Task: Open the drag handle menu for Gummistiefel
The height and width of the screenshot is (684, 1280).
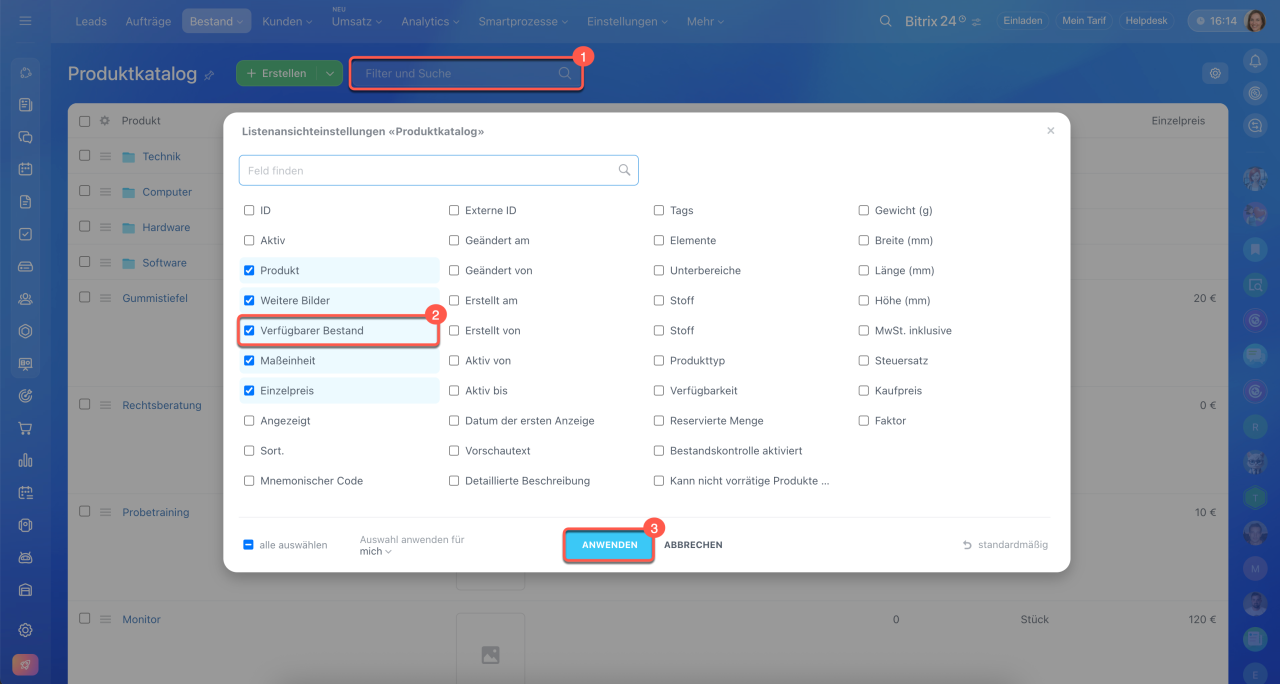Action: (105, 298)
